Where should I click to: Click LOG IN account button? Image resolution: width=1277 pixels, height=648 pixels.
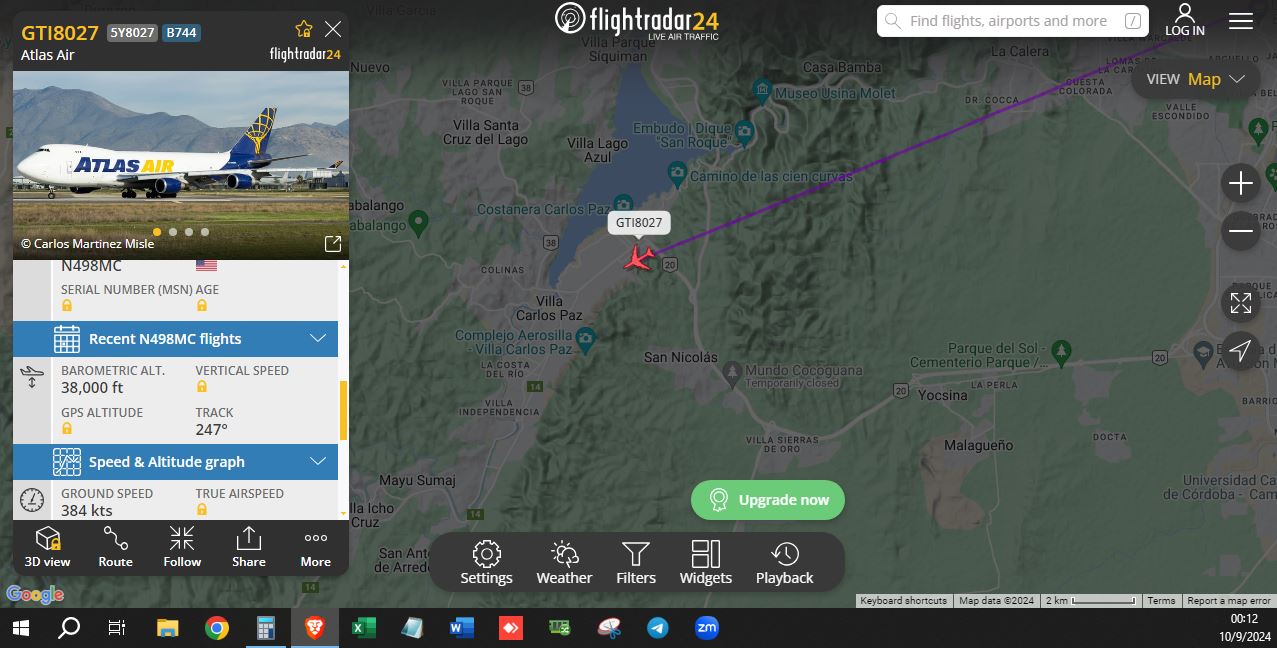coord(1185,20)
